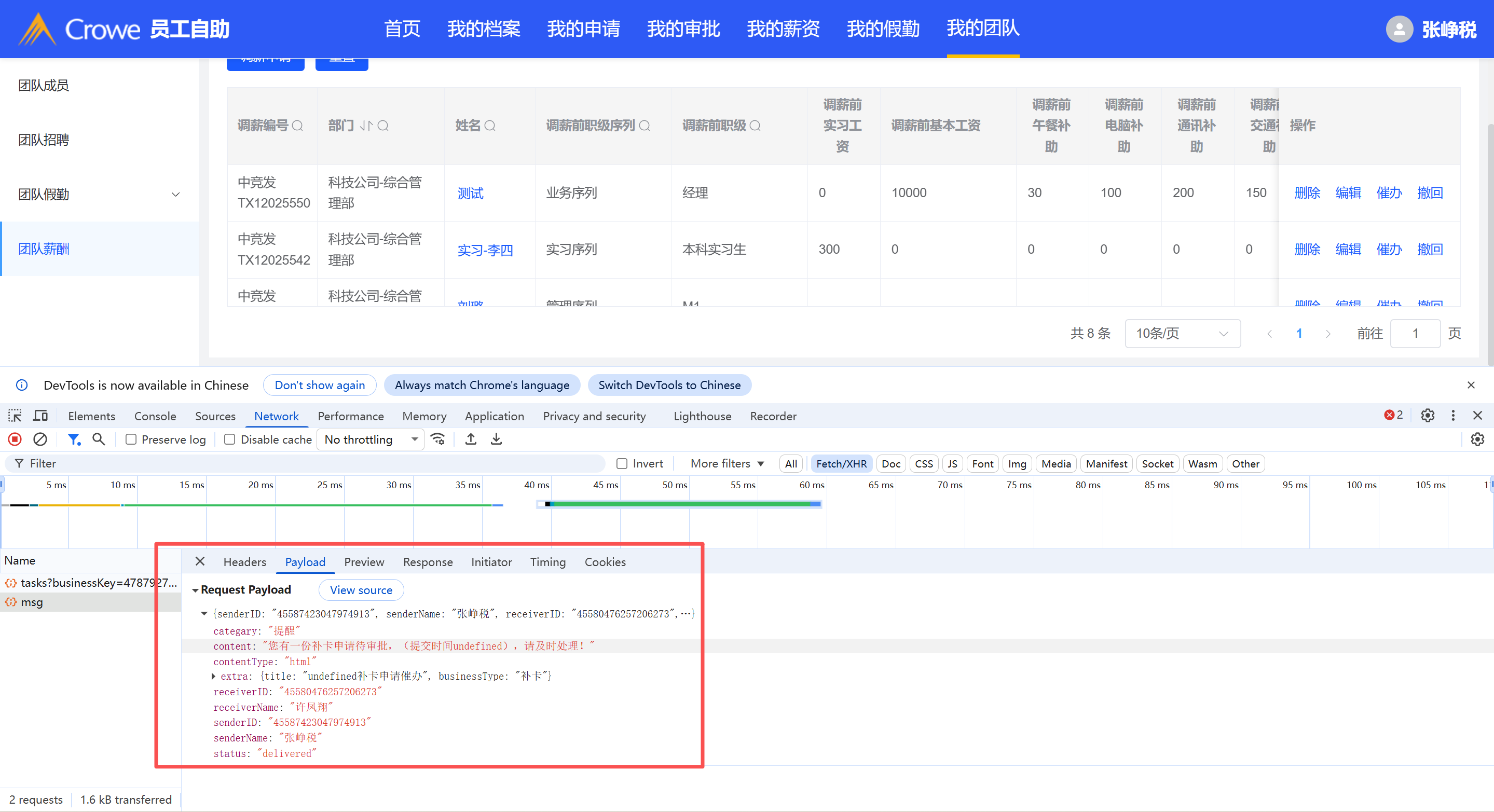Open the network search magnifier icon
This screenshot has width=1494, height=812.
(x=99, y=439)
